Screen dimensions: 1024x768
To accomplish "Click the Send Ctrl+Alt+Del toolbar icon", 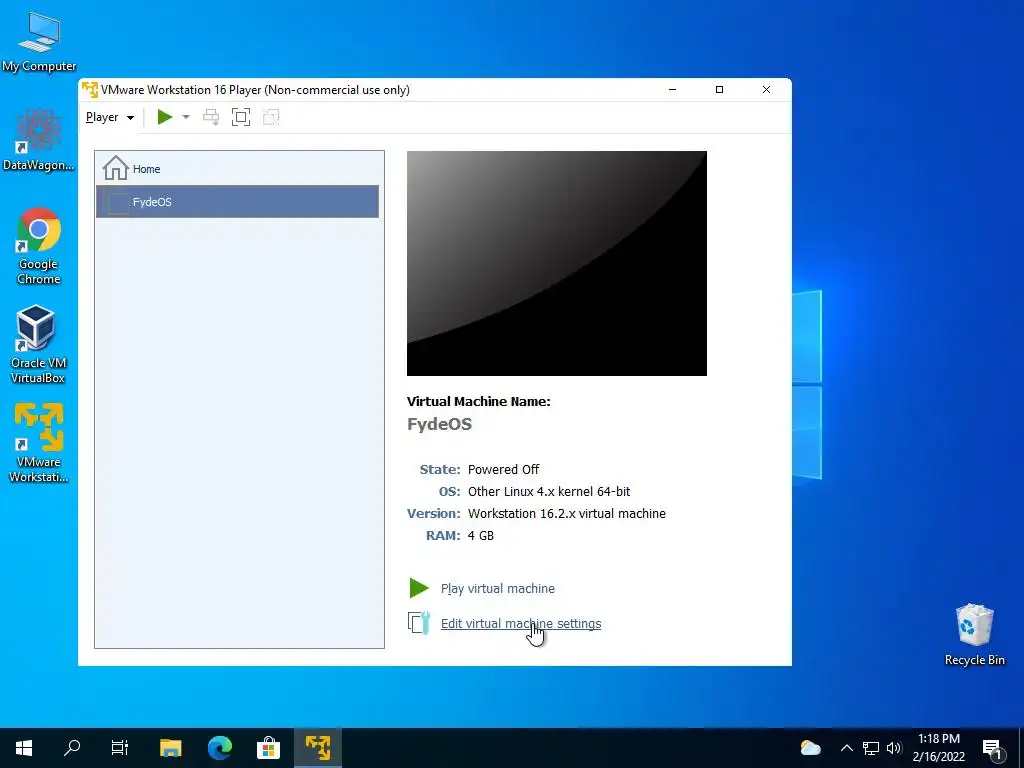I will pyautogui.click(x=211, y=118).
